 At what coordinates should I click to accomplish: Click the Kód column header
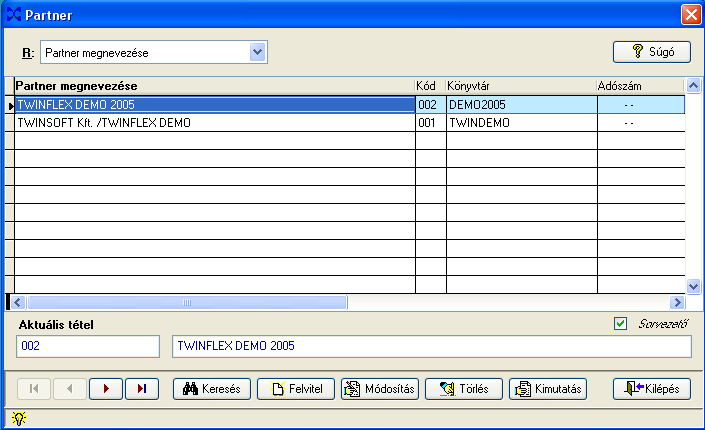(430, 86)
